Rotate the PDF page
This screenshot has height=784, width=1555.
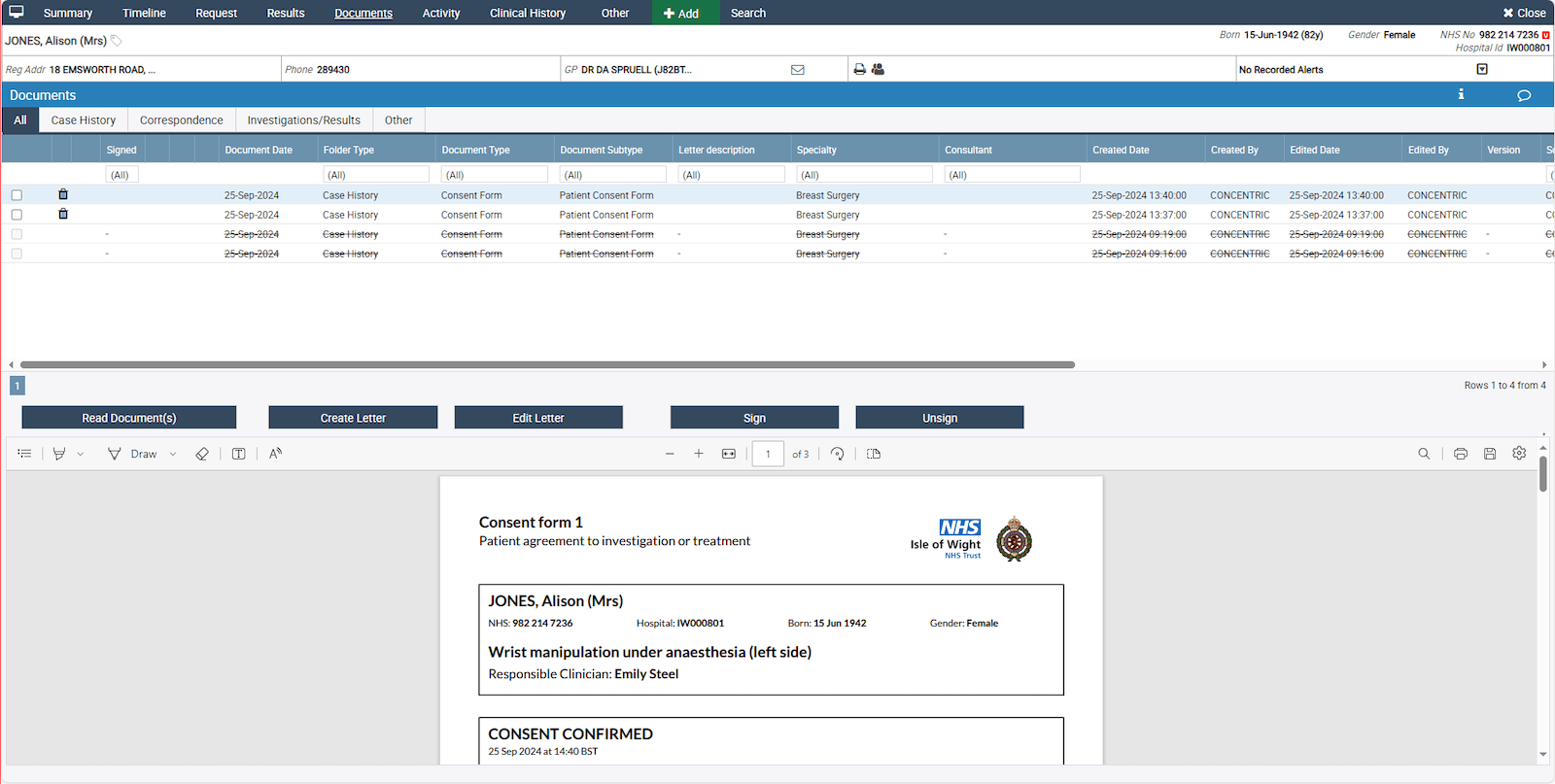(x=838, y=454)
